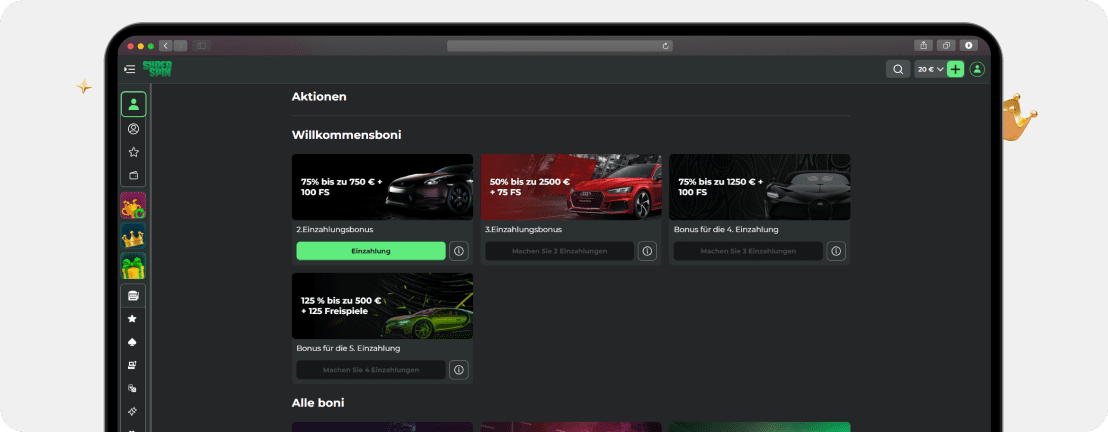Select the highlighted green profile sidebar icon
Screen dimensions: 1108x432
tap(134, 104)
